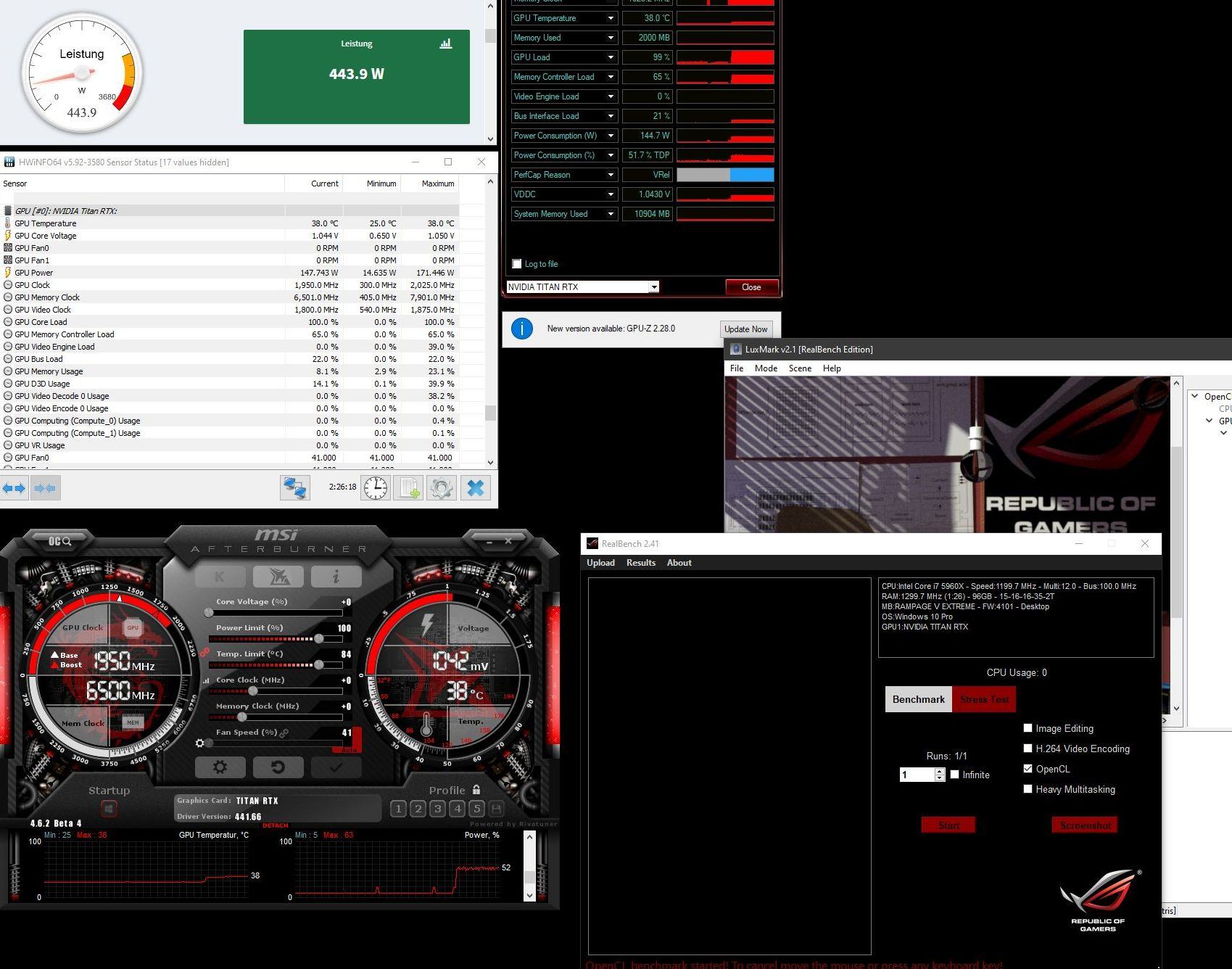Click the Runs number input field

[x=917, y=775]
